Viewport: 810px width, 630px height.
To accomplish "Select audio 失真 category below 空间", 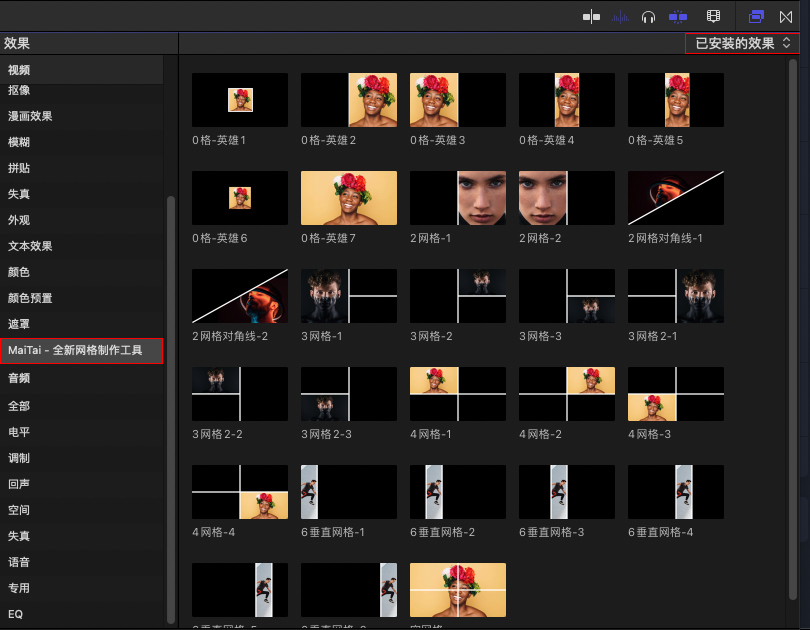I will pyautogui.click(x=82, y=536).
